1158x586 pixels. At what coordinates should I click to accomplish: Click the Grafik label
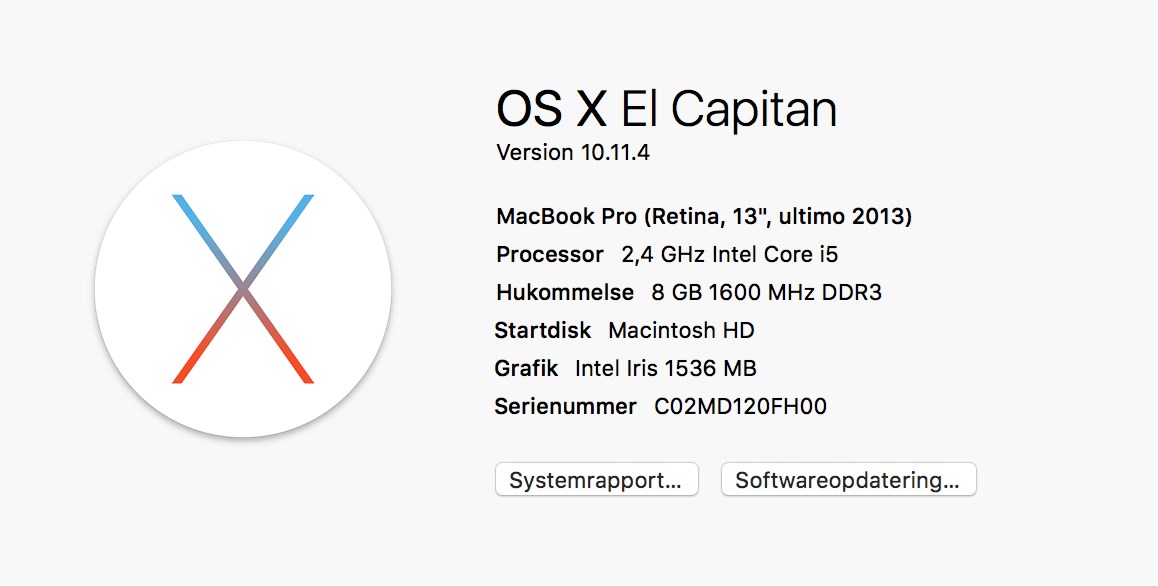tap(526, 368)
